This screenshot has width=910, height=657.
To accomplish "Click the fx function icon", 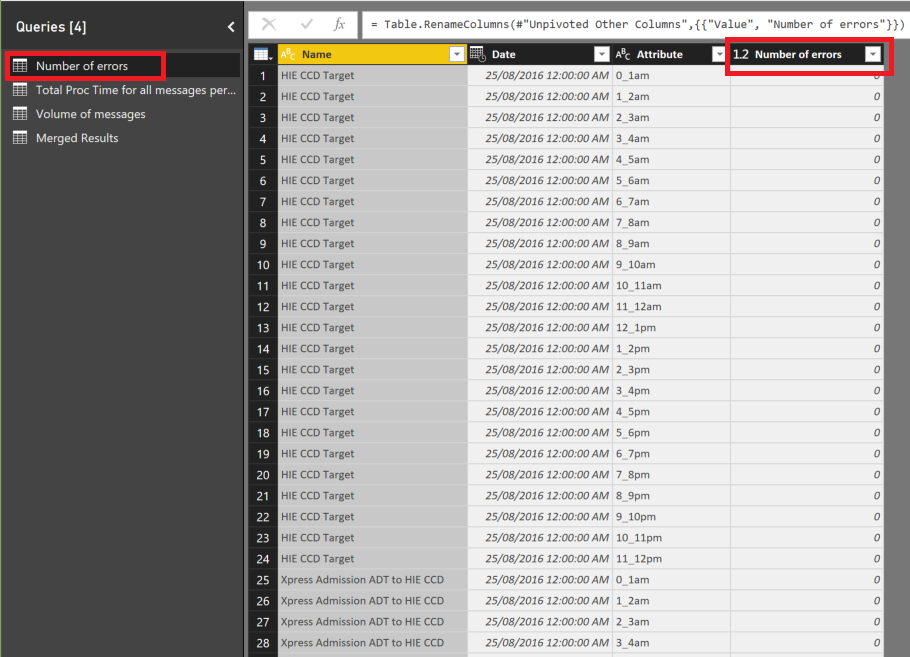I will coord(339,24).
